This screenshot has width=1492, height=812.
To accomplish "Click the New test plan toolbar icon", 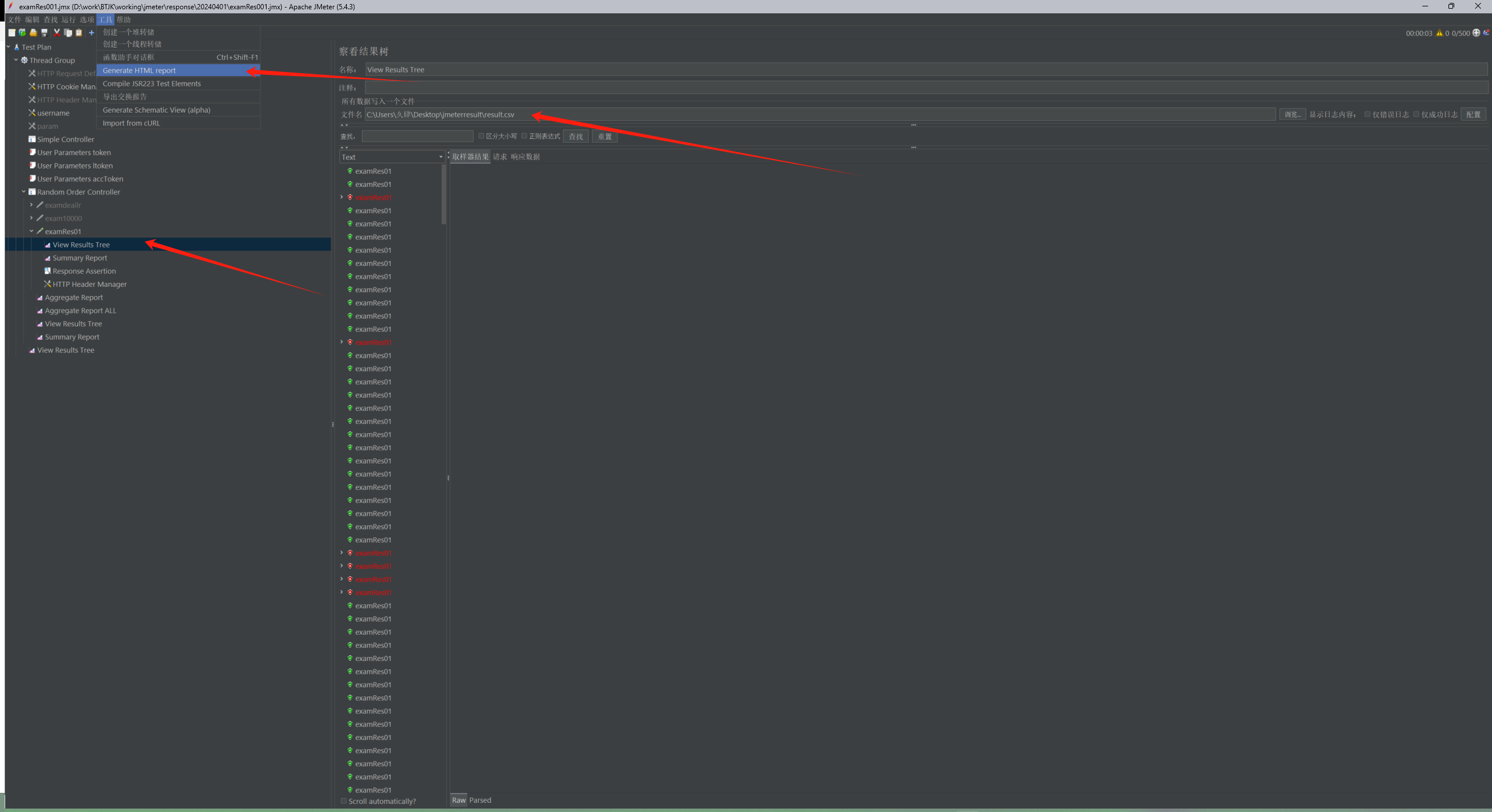I will [12, 33].
